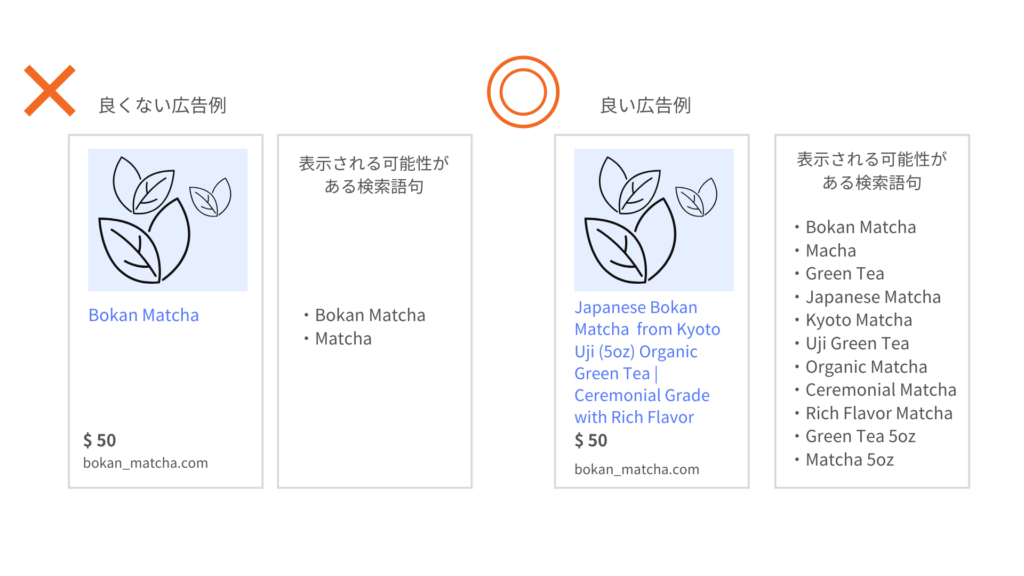The height and width of the screenshot is (576, 1024).
Task: Select the Matcha 5oz search term
Action: [849, 460]
